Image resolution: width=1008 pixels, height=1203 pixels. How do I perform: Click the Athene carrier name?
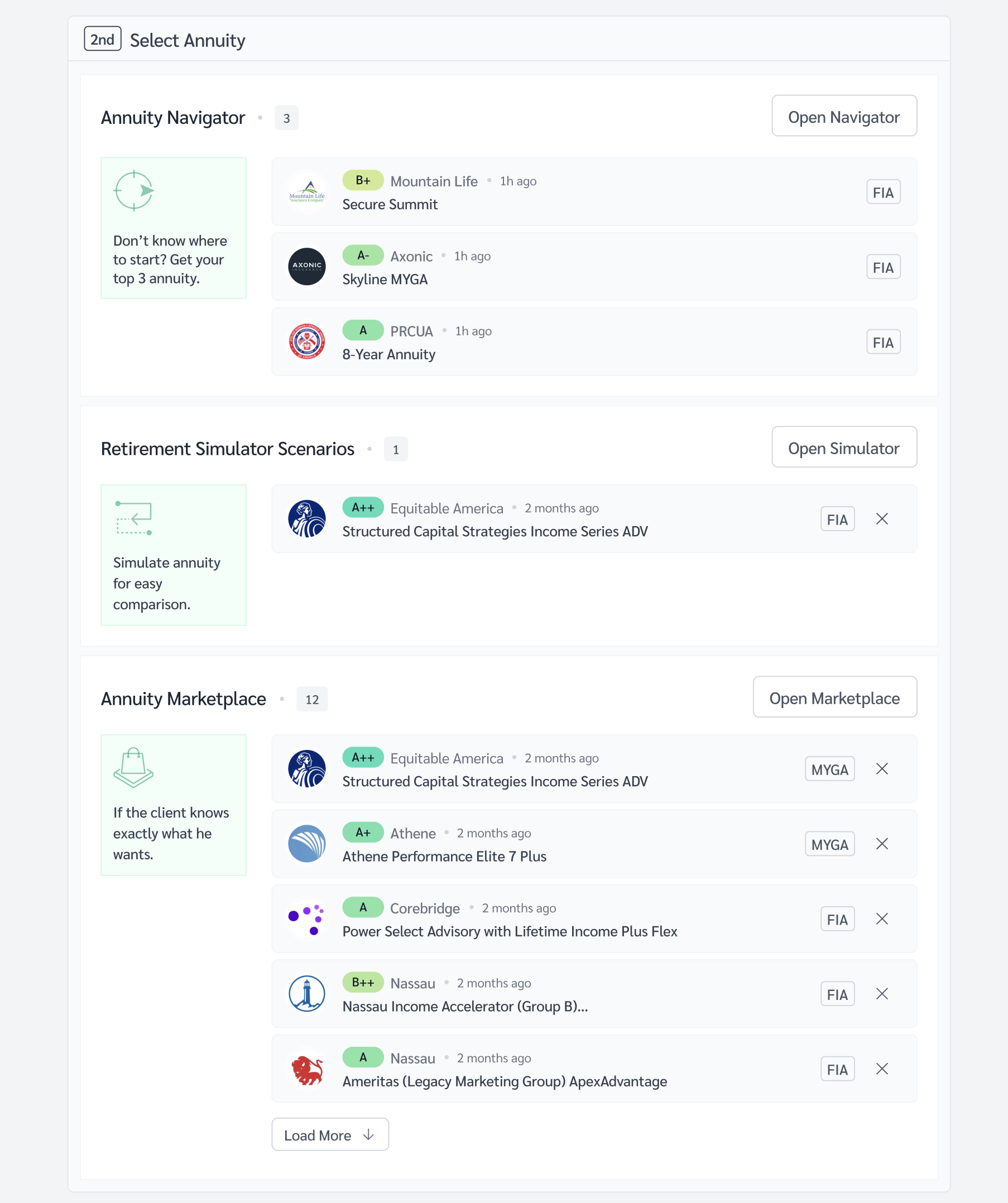(x=412, y=833)
